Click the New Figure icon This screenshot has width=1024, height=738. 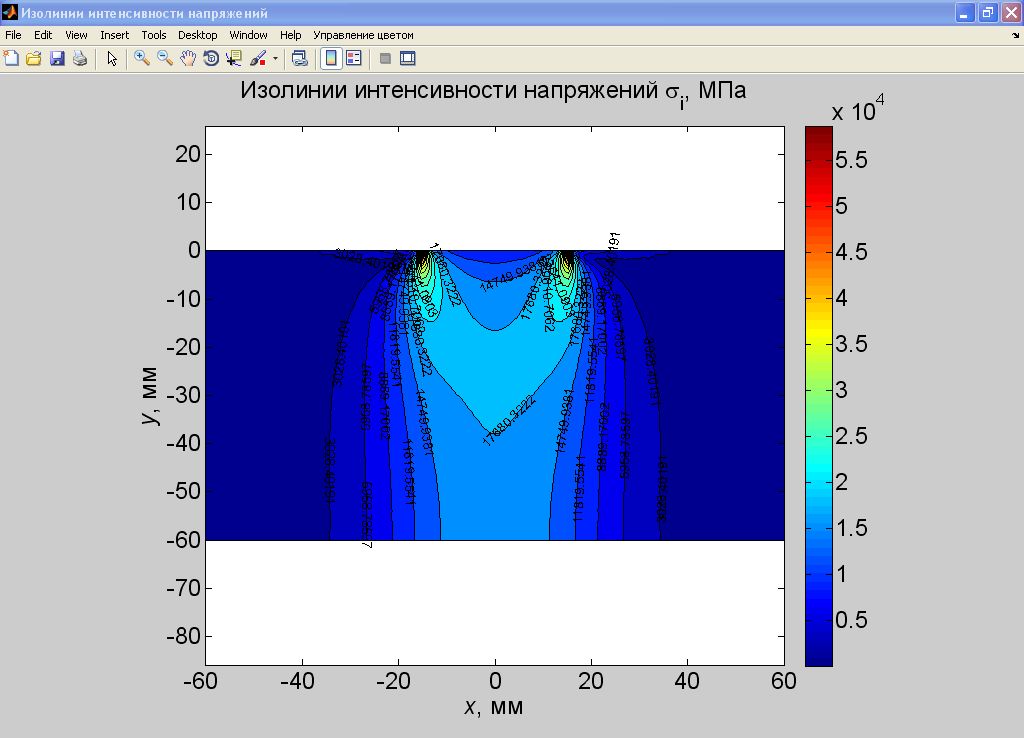point(11,59)
